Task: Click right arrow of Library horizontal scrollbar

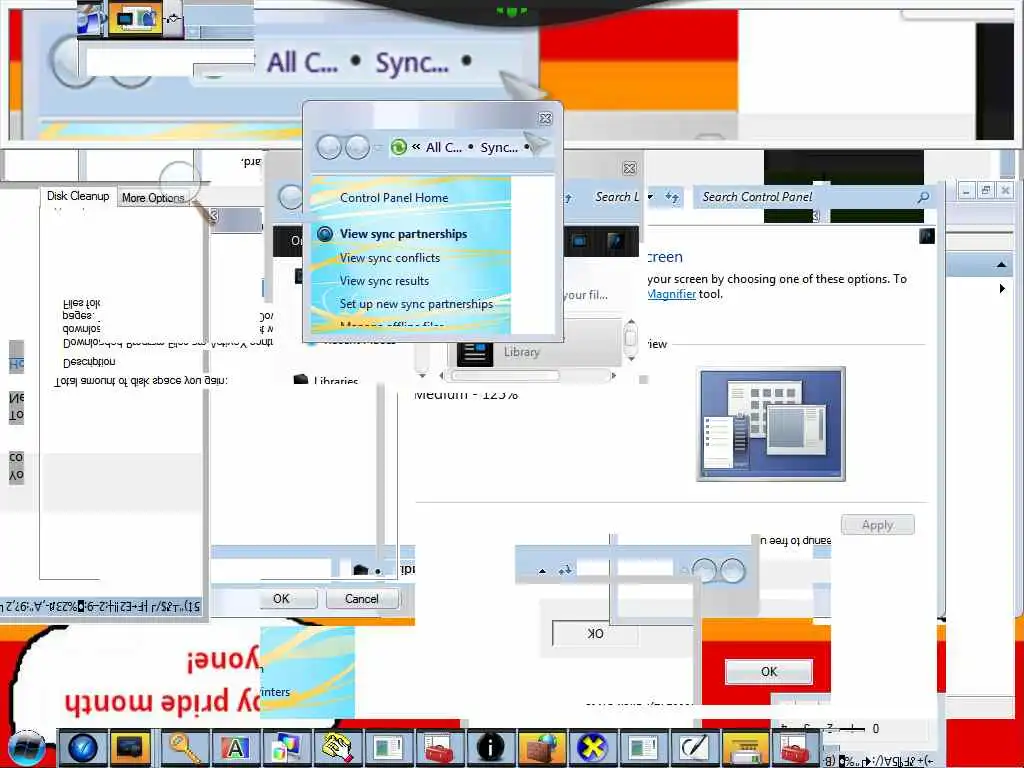Action: pos(613,376)
